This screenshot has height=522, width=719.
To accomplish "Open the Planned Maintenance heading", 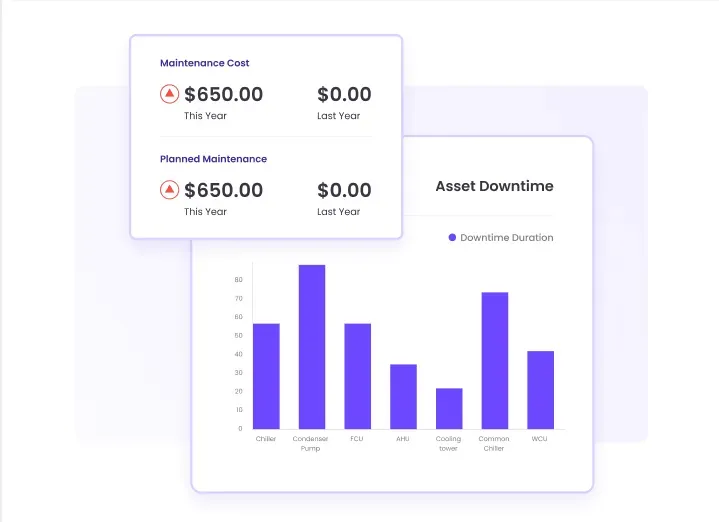I will (213, 159).
